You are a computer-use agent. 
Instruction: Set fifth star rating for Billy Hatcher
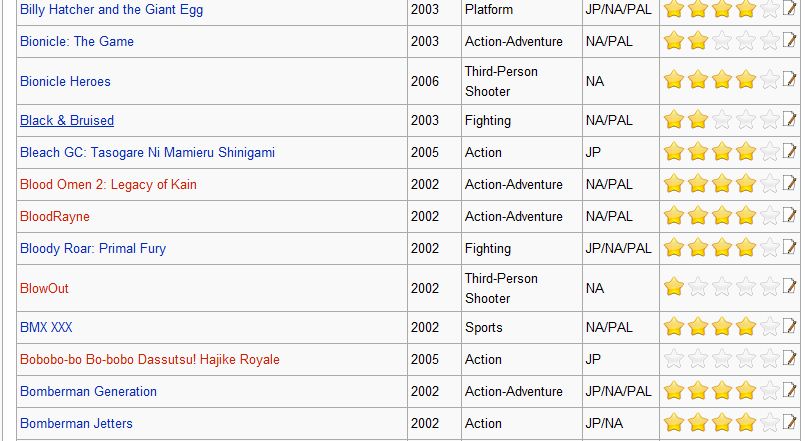coord(770,9)
